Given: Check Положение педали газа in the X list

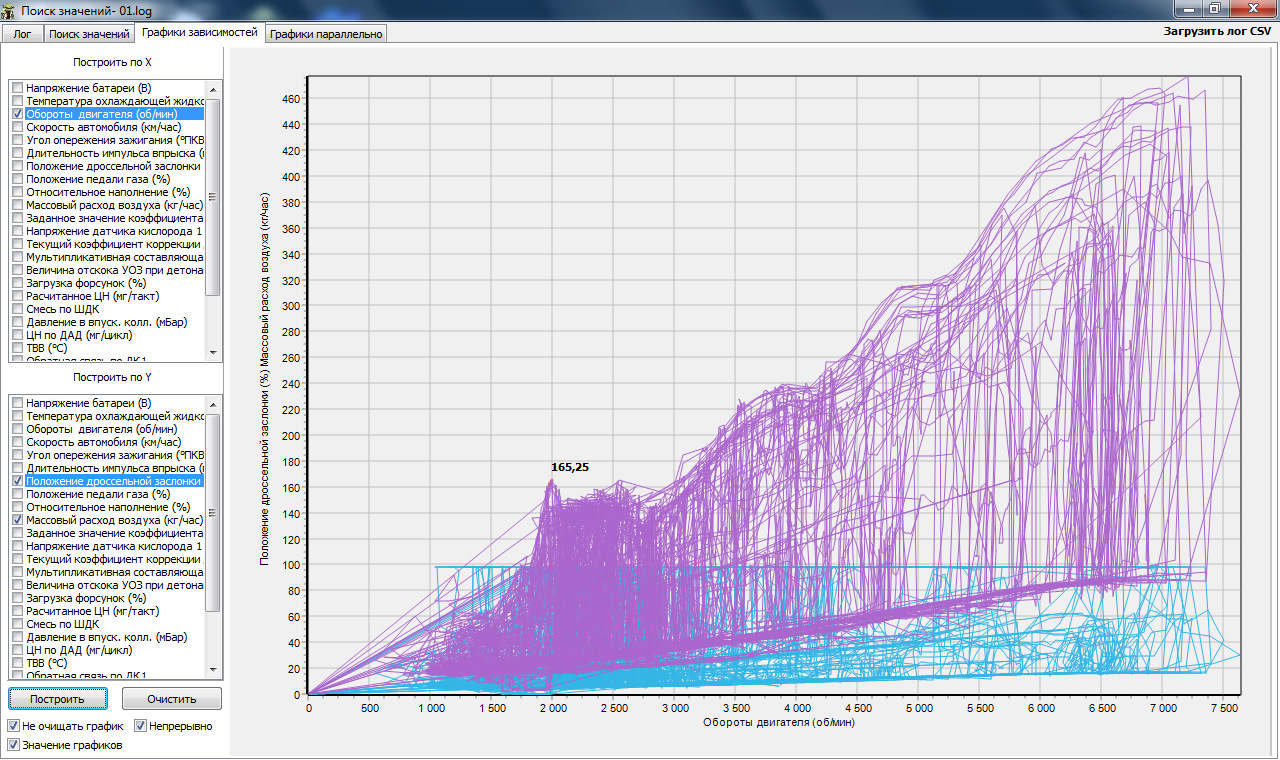Looking at the screenshot, I should (x=17, y=179).
